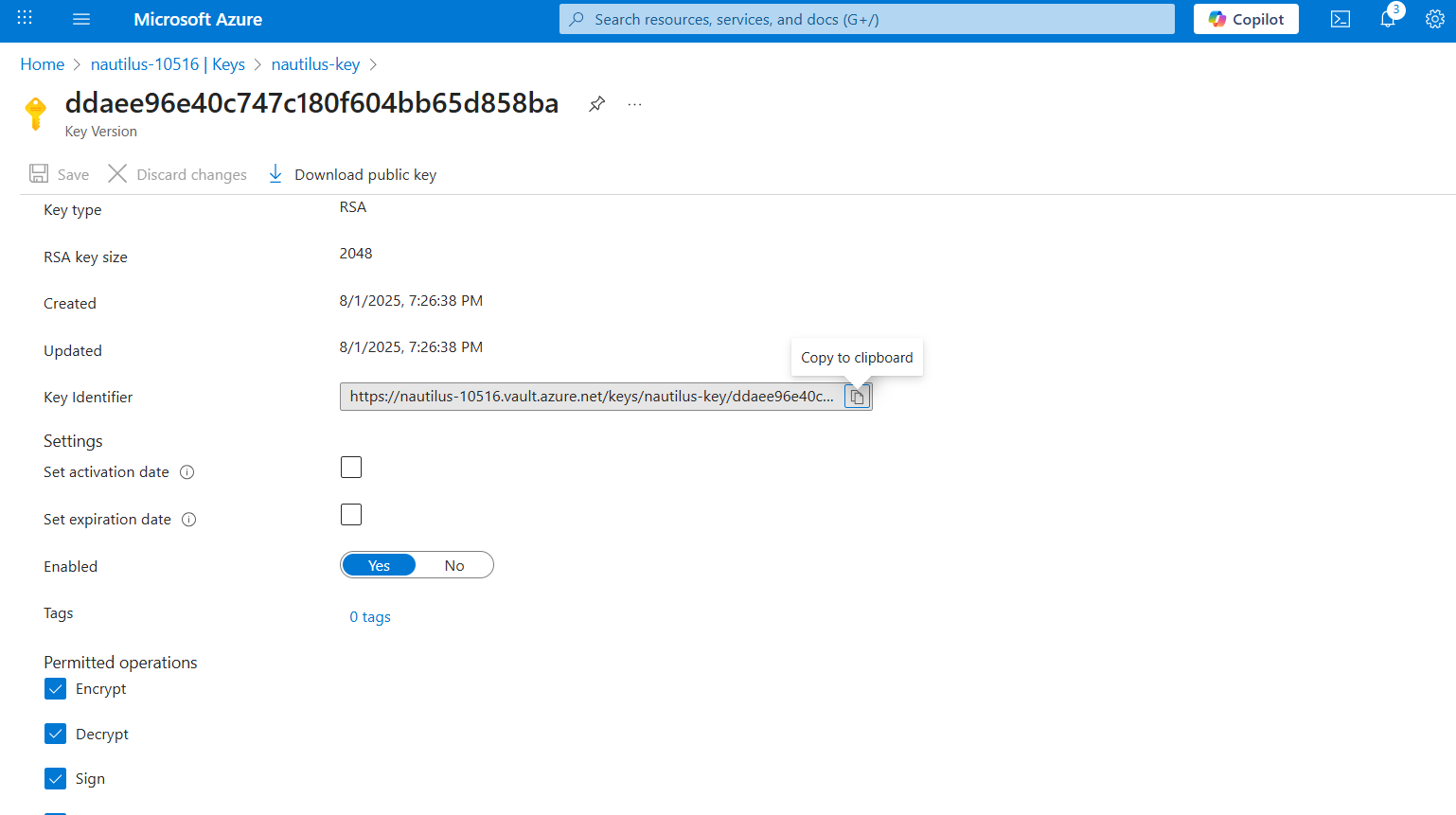Viewport: 1456px width, 815px height.
Task: Click the Key Version subtitle
Action: [x=101, y=132]
